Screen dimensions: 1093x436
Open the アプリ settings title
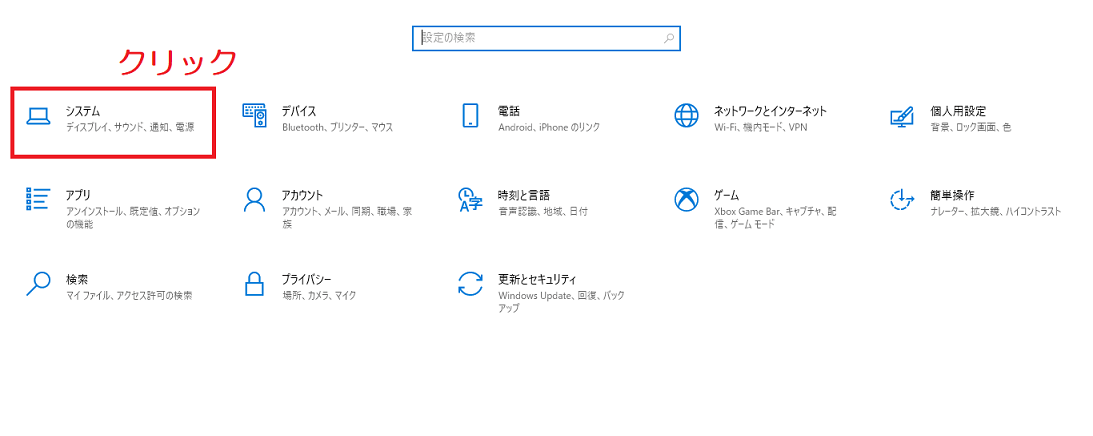[x=78, y=195]
